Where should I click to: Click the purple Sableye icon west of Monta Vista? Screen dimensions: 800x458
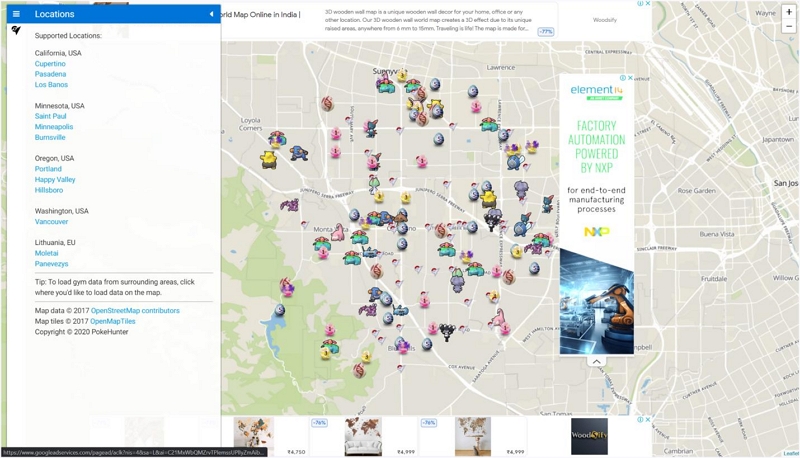click(290, 205)
